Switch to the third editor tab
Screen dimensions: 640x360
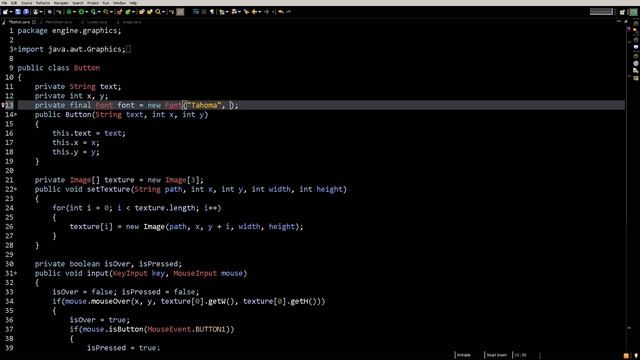coord(96,22)
